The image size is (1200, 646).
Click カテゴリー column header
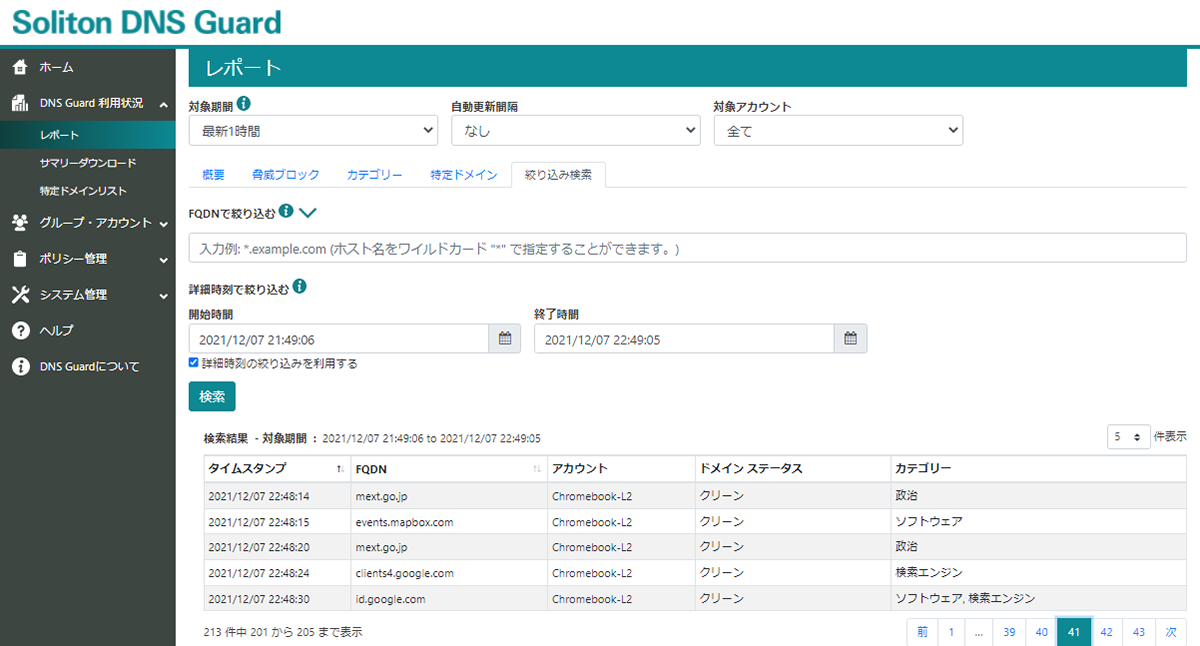point(1039,469)
